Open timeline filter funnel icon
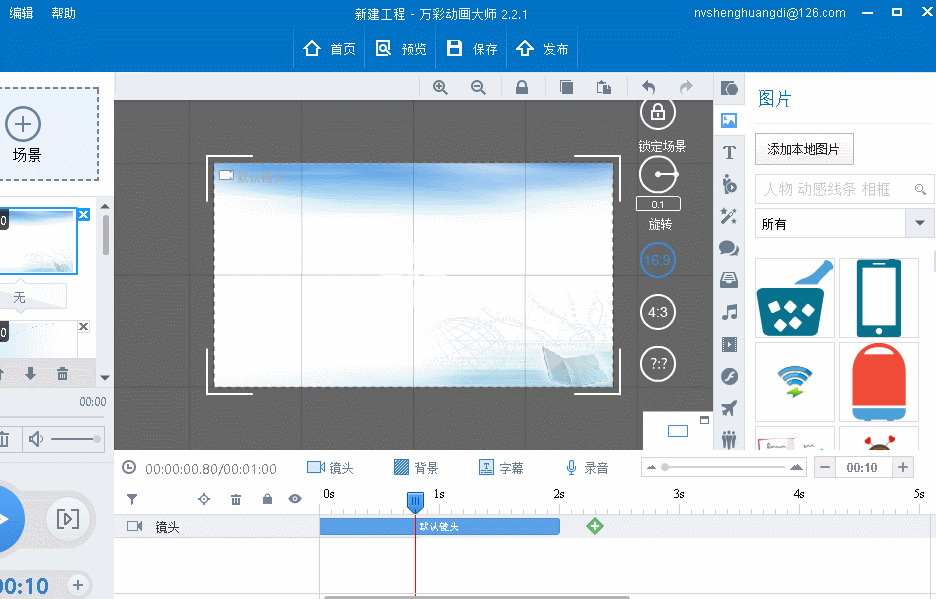Viewport: 936px width, 599px height. click(x=132, y=499)
